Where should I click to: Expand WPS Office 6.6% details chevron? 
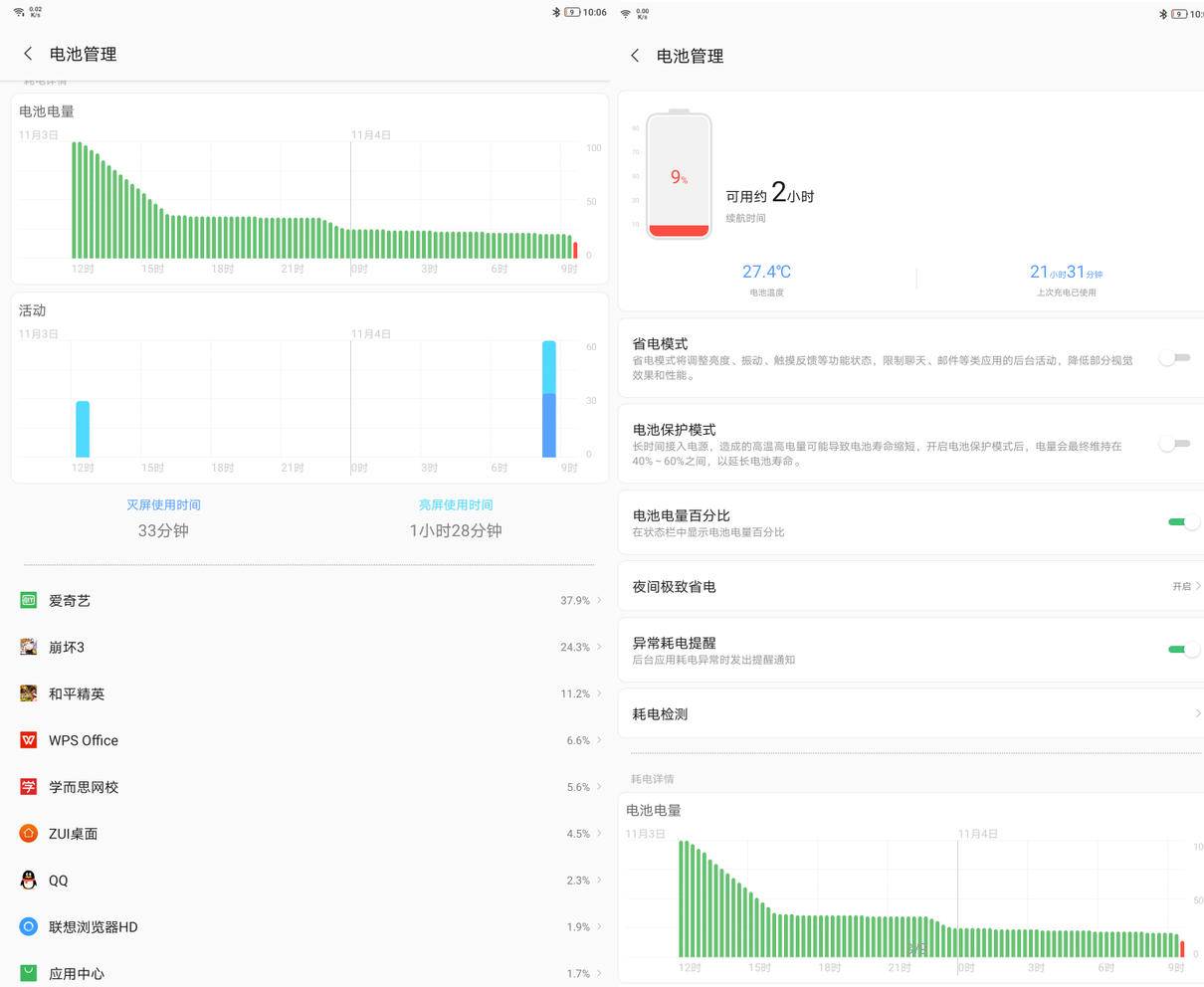click(599, 740)
